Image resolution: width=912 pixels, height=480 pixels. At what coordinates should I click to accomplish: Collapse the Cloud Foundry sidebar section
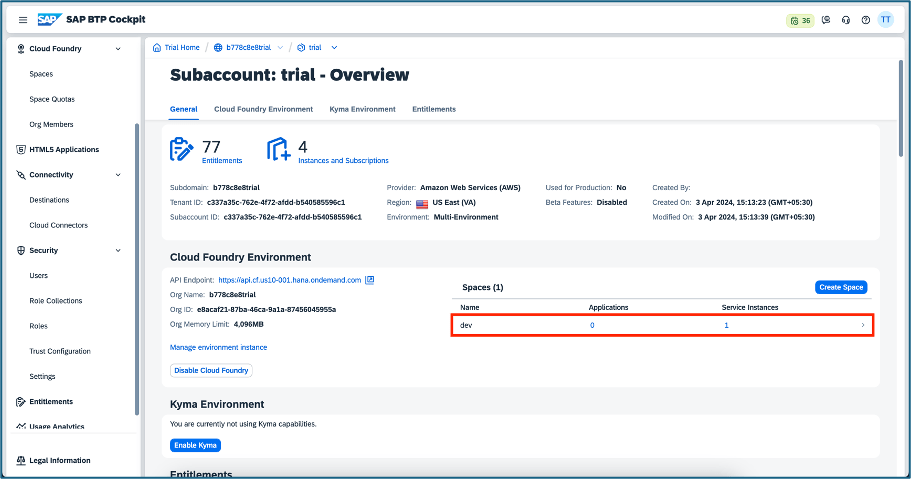[118, 49]
